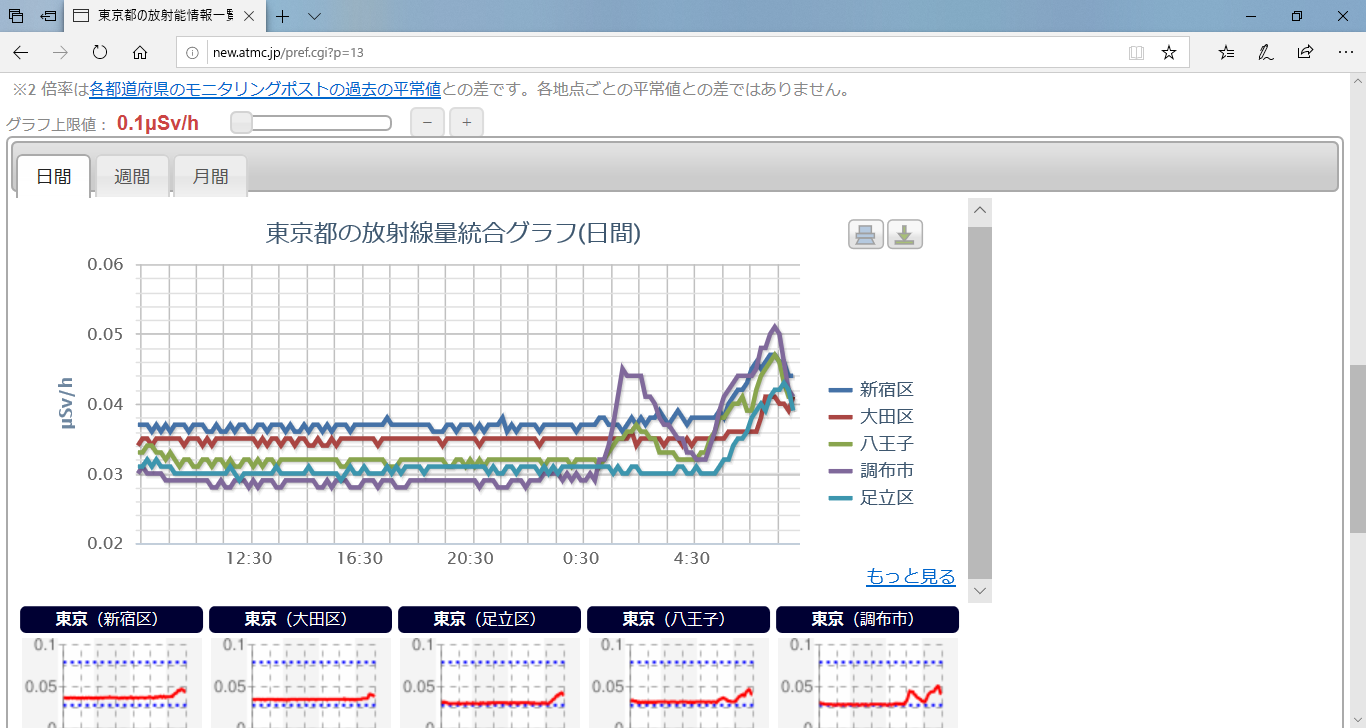Click the 調布市 mini graph thumbnail
The height and width of the screenshot is (728, 1366).
(867, 684)
